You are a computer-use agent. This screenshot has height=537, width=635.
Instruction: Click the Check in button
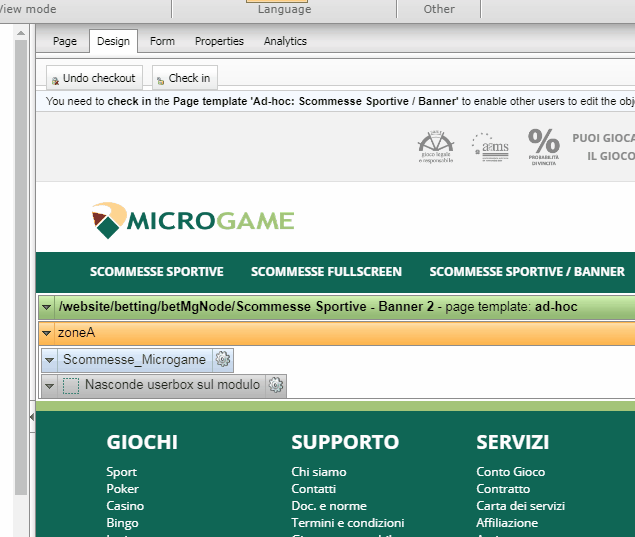tap(185, 78)
